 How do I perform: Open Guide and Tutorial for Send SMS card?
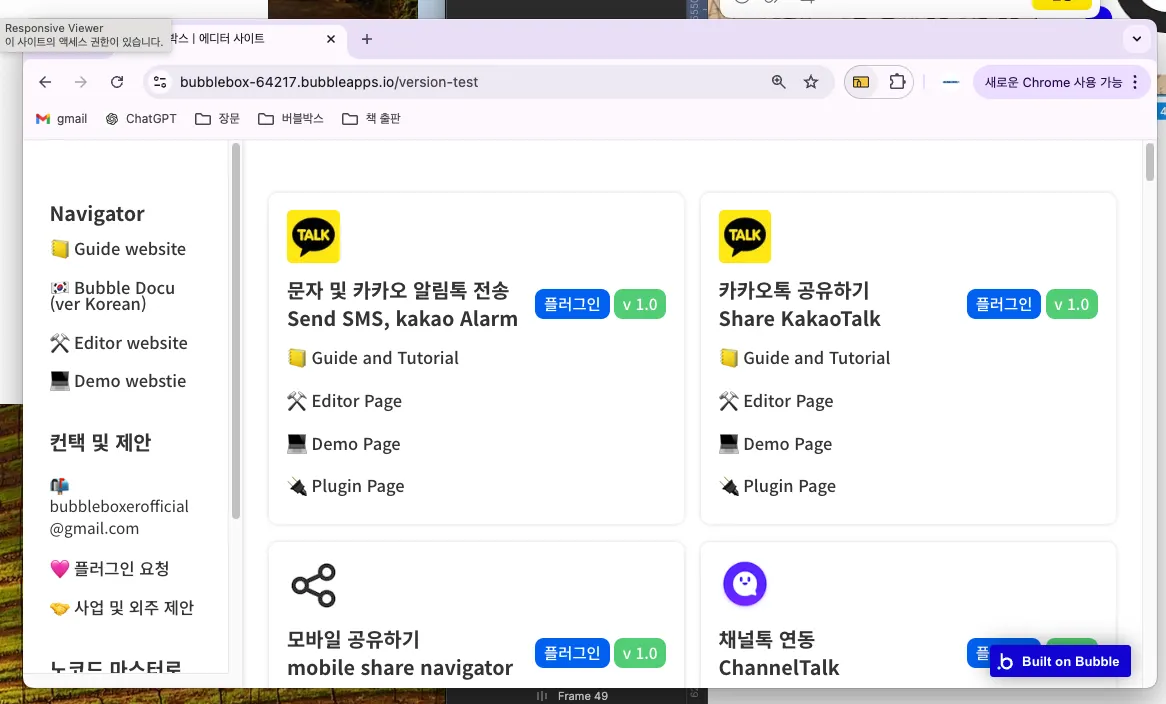click(x=373, y=358)
